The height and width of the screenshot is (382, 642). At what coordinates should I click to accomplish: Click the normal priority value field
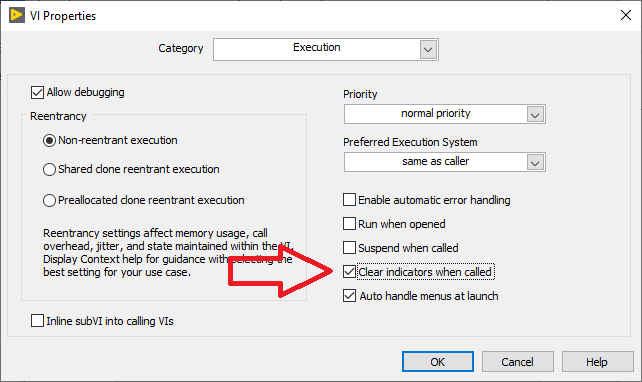click(x=436, y=114)
